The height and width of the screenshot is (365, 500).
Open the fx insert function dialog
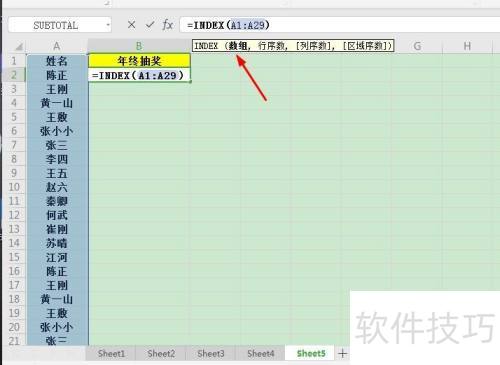point(167,25)
